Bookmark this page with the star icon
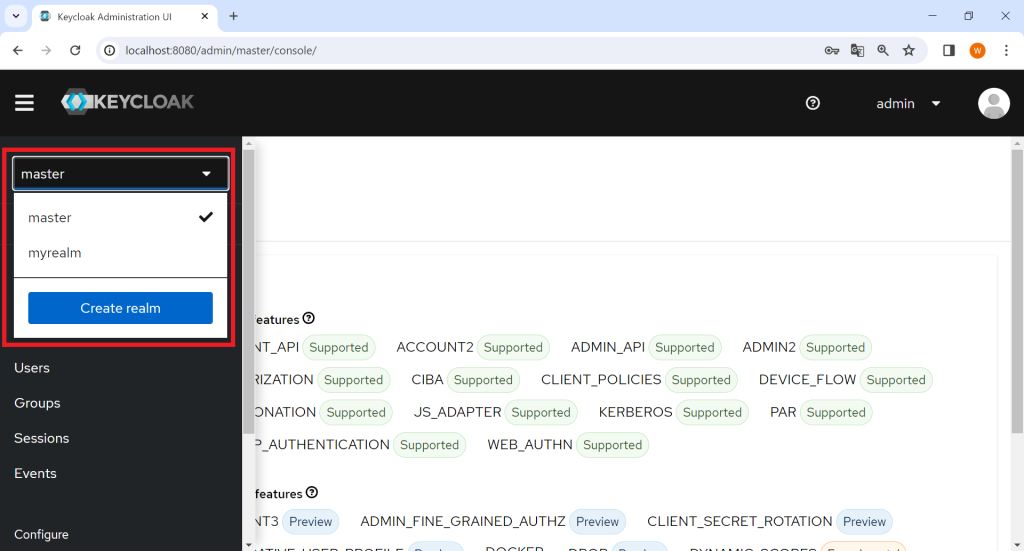1024x551 pixels. pyautogui.click(x=908, y=50)
